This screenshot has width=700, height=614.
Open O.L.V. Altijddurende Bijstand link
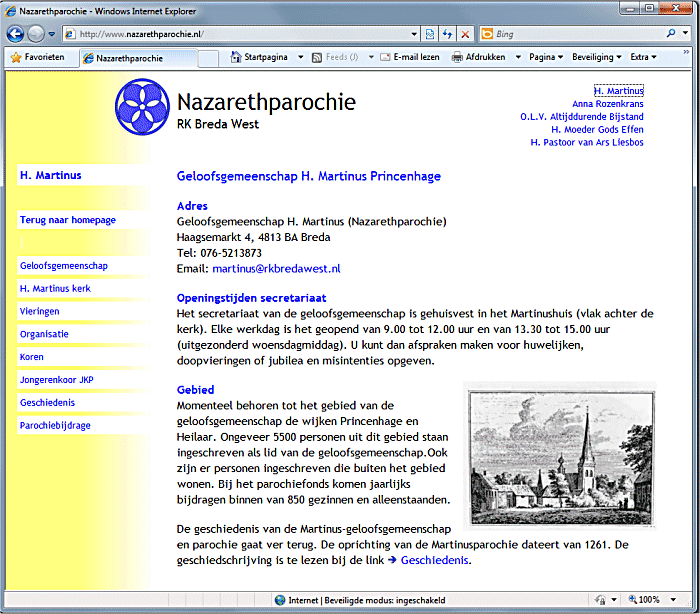click(x=582, y=117)
